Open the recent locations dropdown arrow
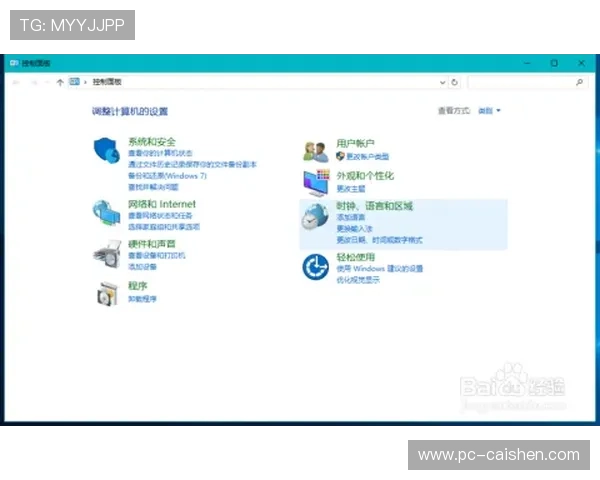 (47, 82)
